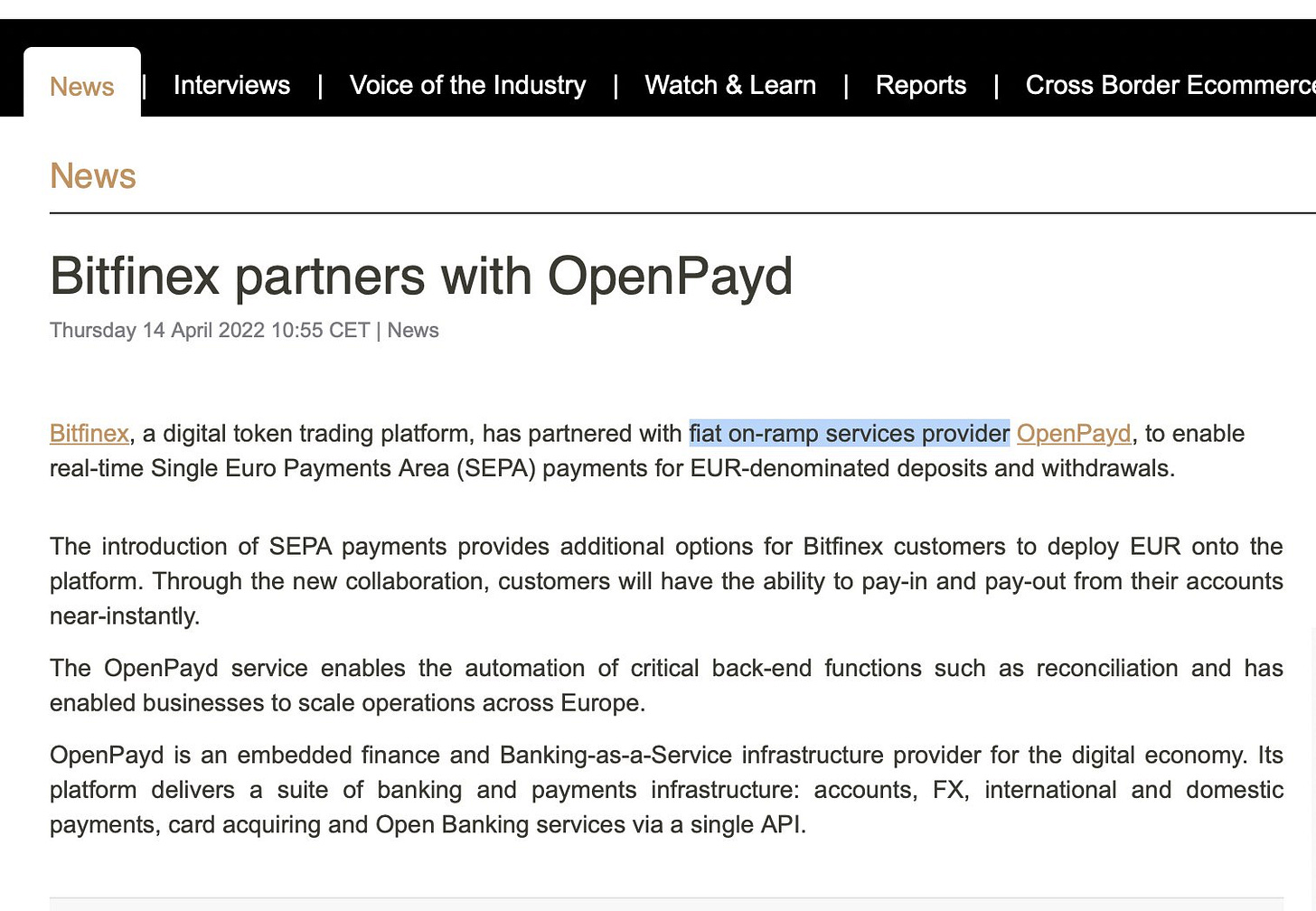
Task: Click the date Thursday 14 April 2022
Action: point(157,330)
